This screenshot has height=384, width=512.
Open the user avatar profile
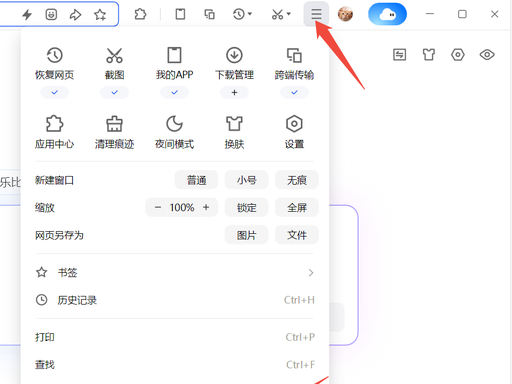pos(345,14)
